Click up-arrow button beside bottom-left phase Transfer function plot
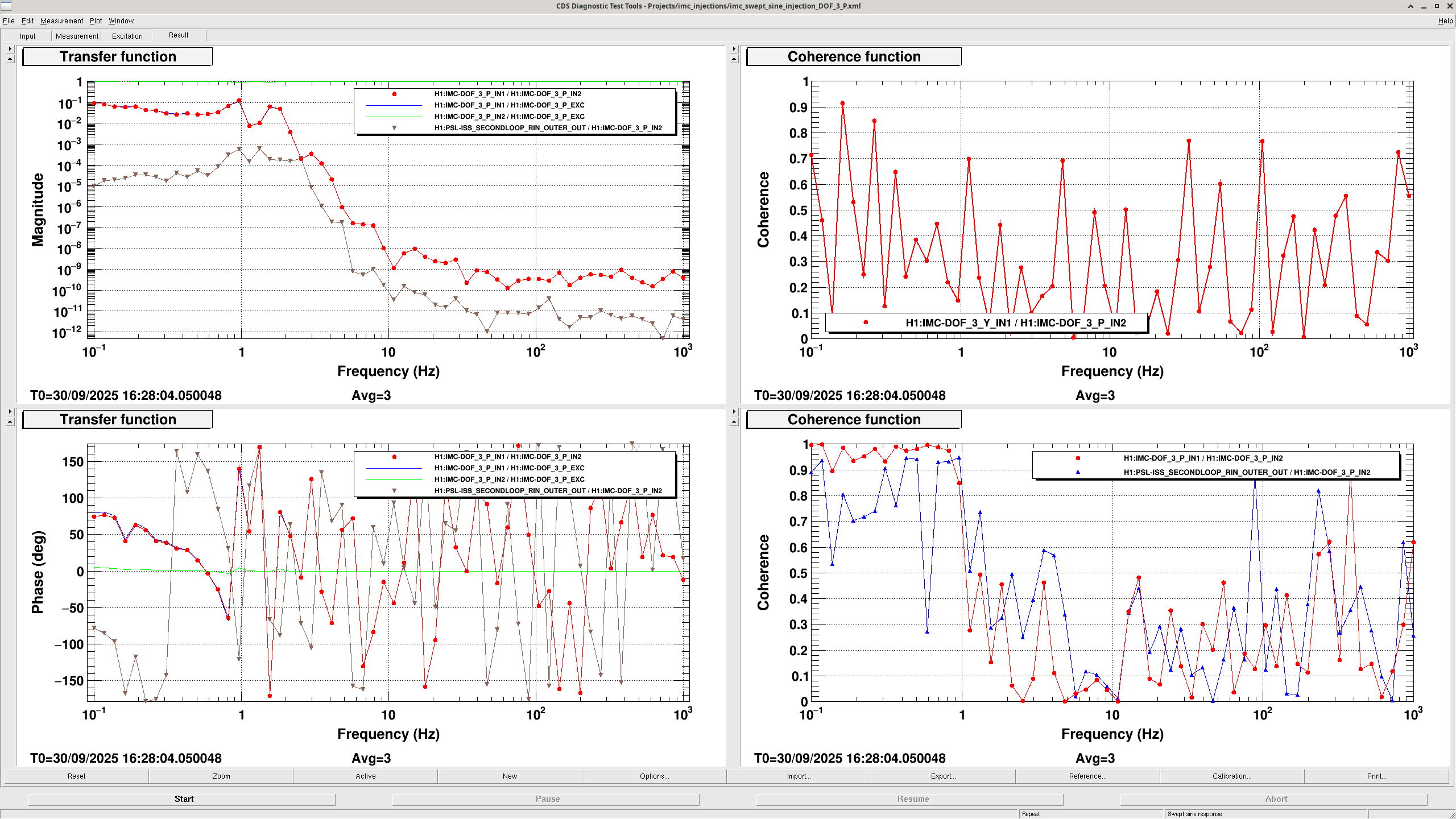 (10, 421)
